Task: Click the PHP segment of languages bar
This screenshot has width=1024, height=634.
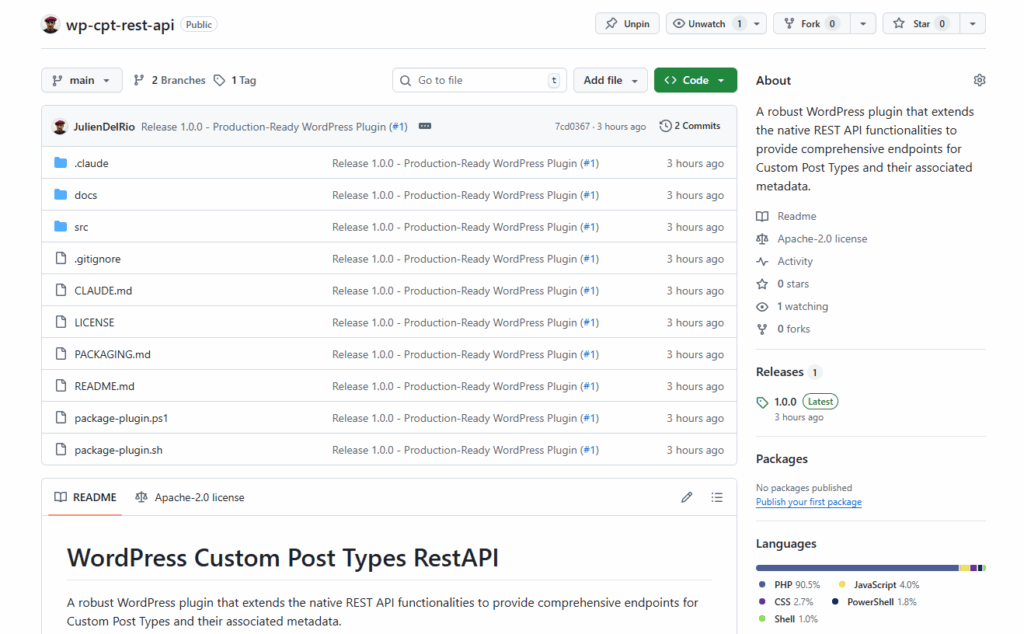Action: point(856,568)
